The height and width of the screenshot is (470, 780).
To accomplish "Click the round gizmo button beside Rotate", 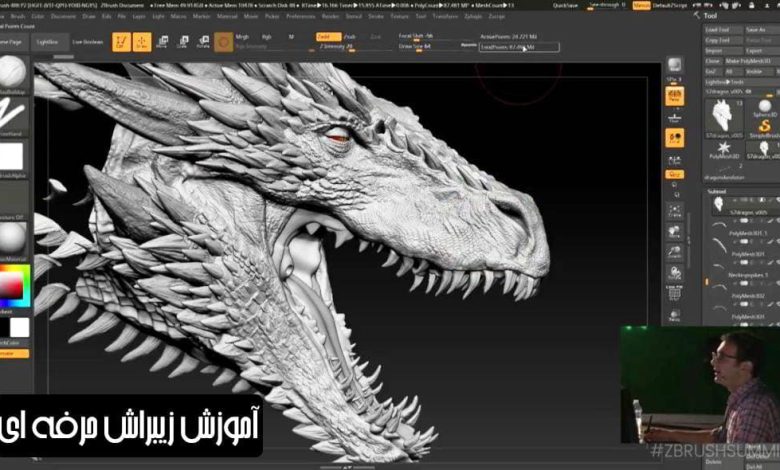I will coord(223,42).
